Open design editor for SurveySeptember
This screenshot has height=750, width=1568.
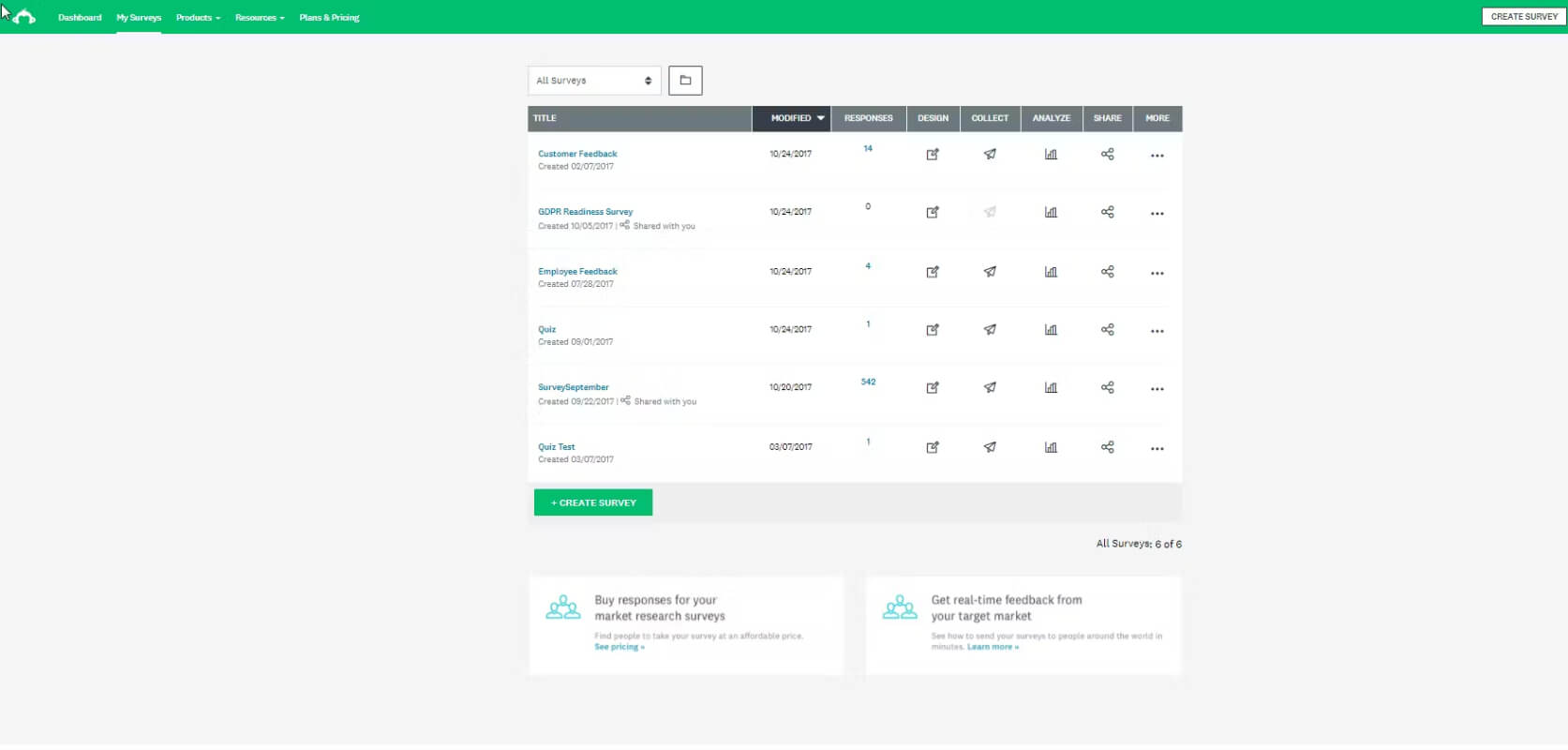pyautogui.click(x=933, y=388)
